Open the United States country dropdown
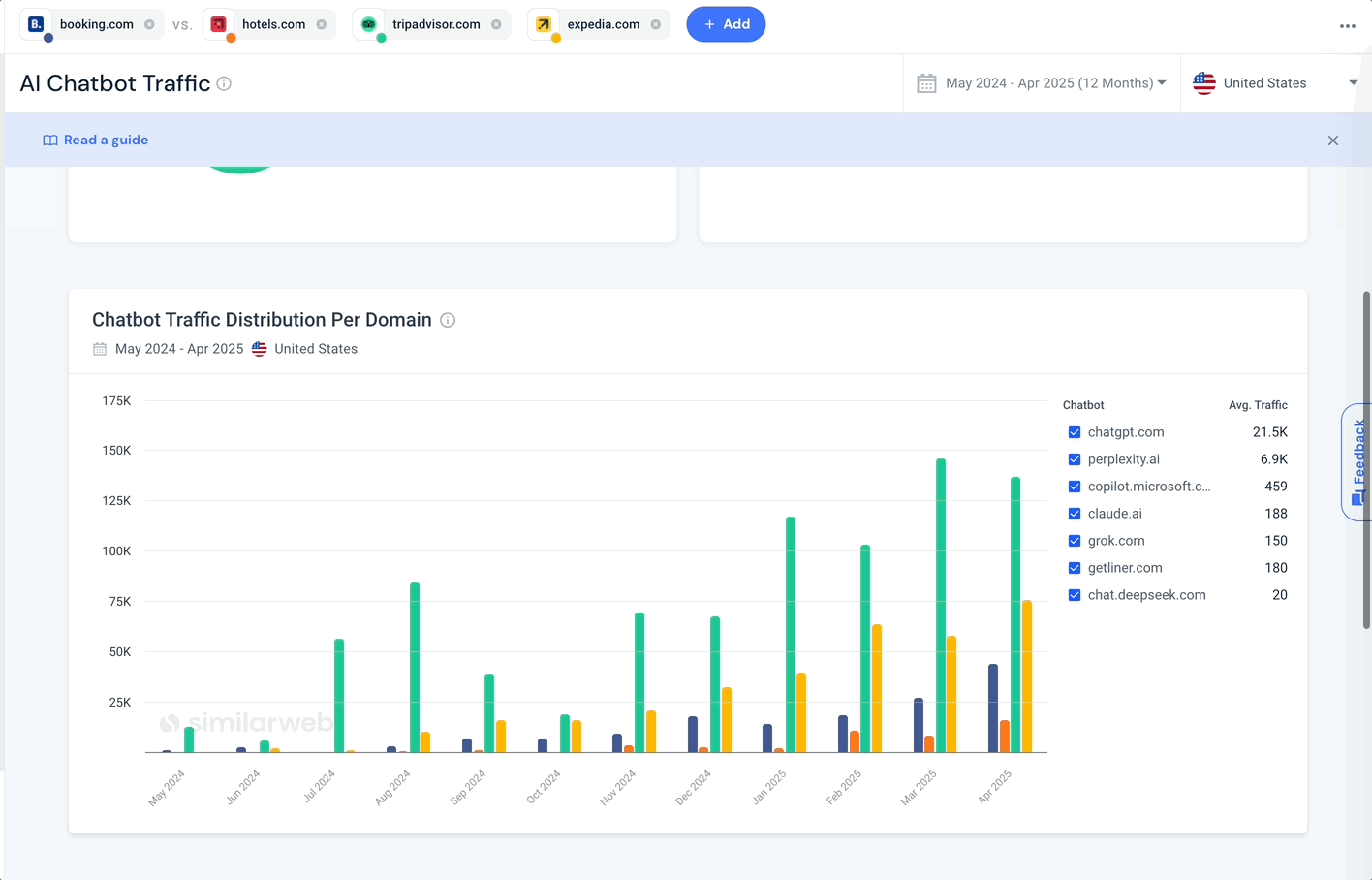This screenshot has width=1372, height=880. [1276, 83]
